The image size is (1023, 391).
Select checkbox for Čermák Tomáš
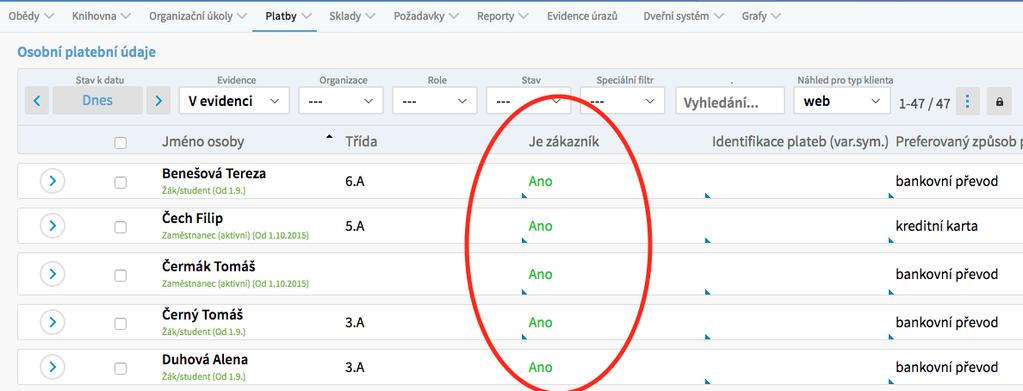point(121,275)
